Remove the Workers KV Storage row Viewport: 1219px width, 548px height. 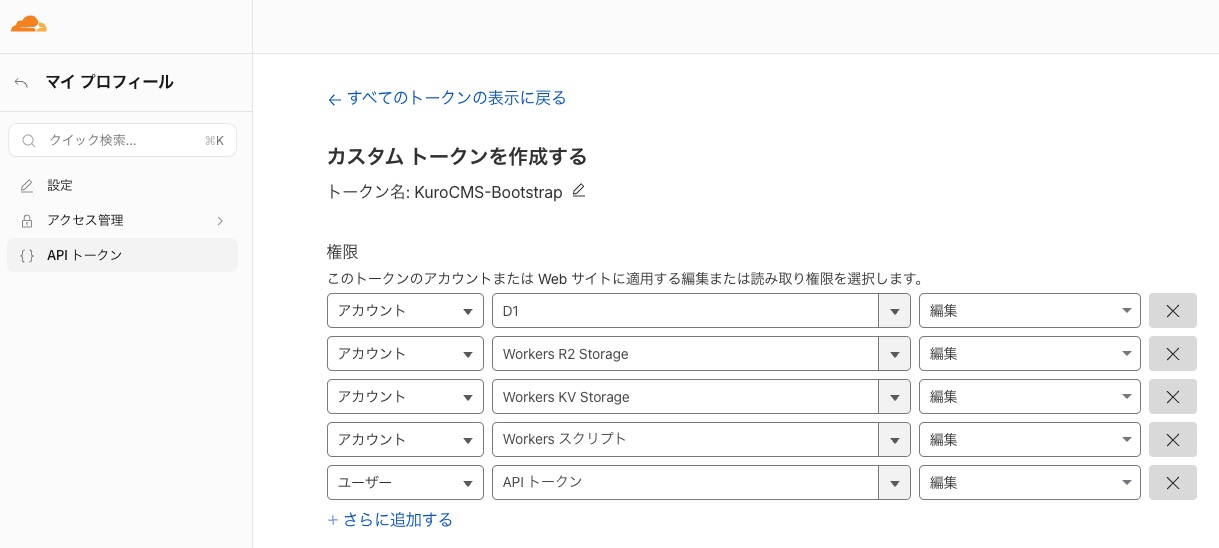pyautogui.click(x=1173, y=397)
